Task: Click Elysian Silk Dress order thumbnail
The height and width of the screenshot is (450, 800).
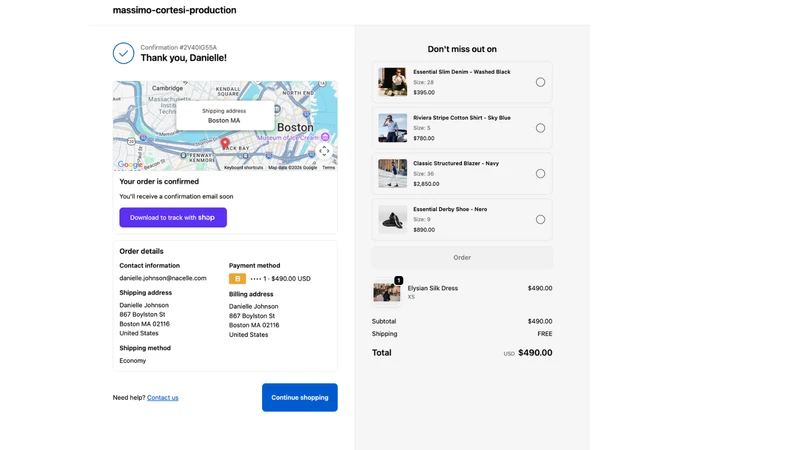Action: tap(387, 292)
